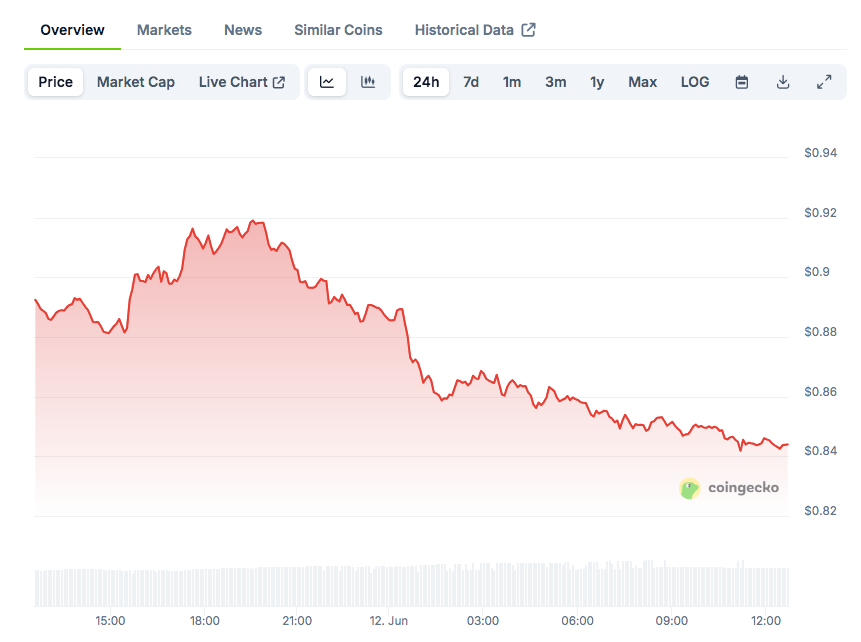
Task: Go to the News tab
Action: point(243,30)
